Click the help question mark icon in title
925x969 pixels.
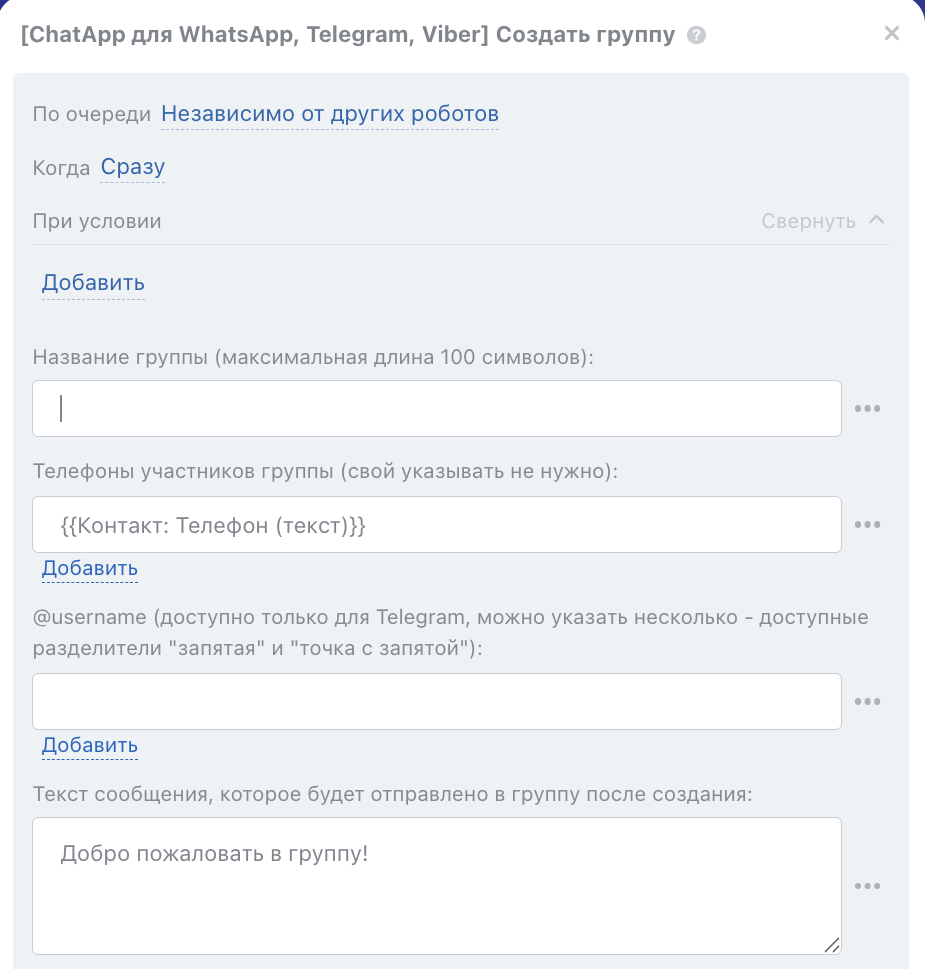(697, 35)
